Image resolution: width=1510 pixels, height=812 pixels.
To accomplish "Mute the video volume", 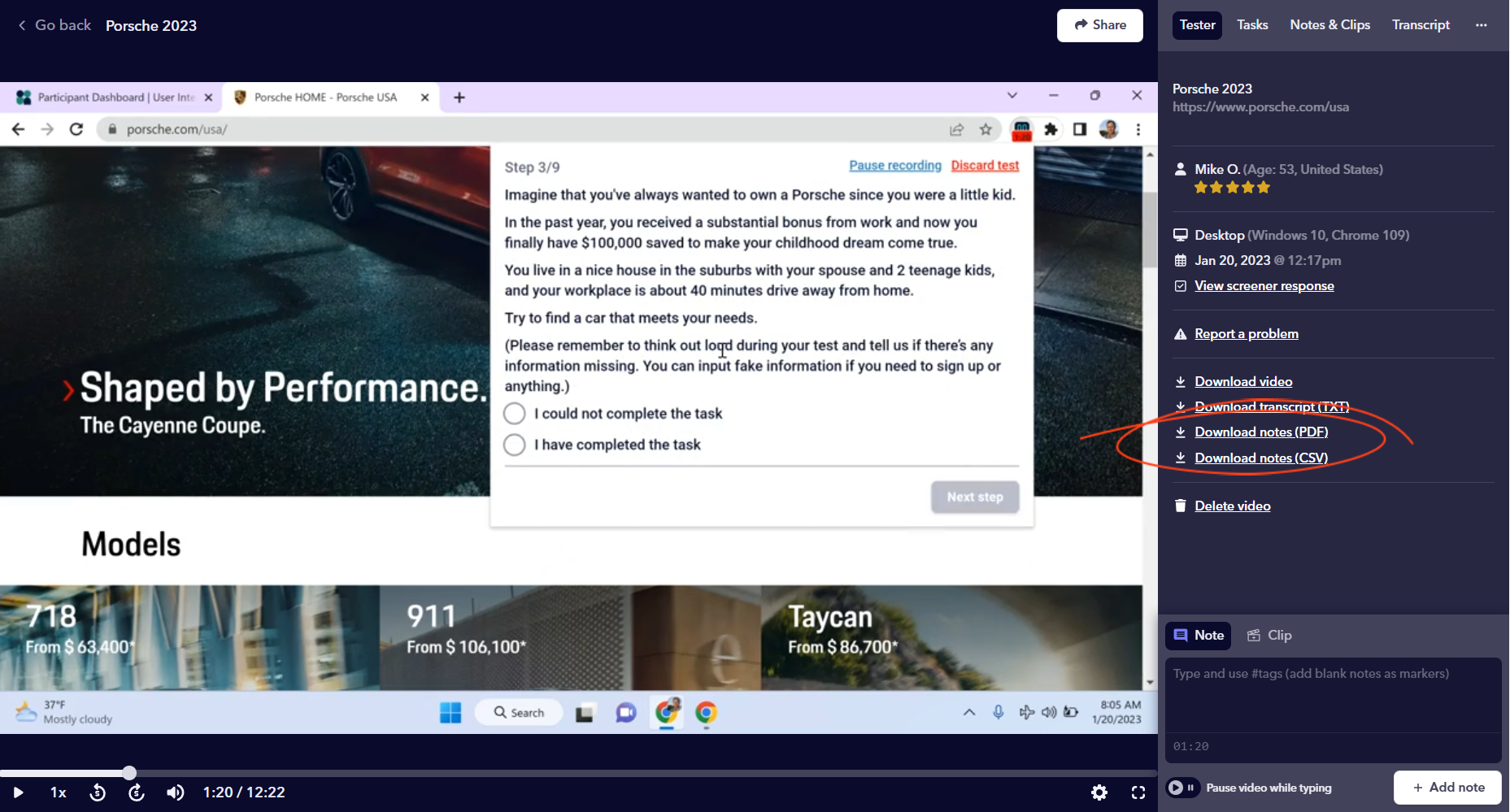I will coord(175,792).
